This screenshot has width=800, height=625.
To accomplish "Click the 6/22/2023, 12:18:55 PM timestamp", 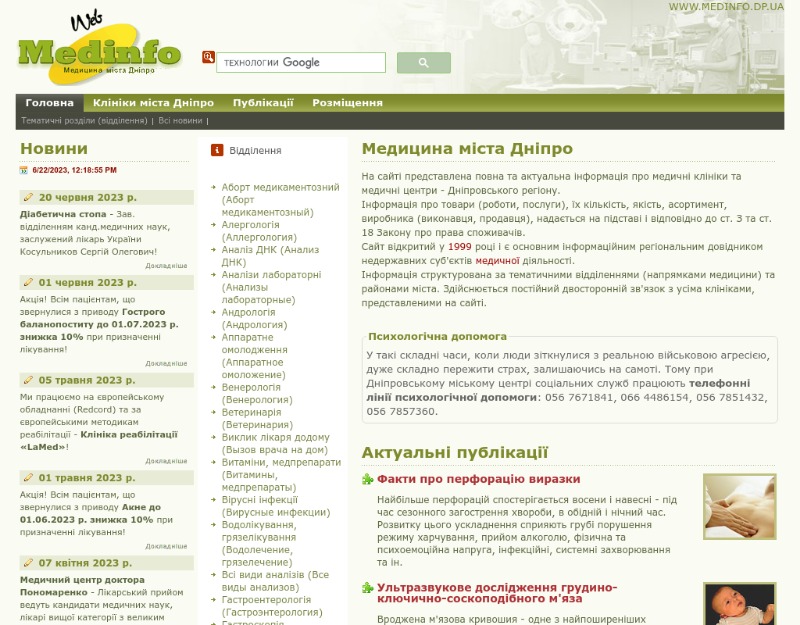I will 74,170.
